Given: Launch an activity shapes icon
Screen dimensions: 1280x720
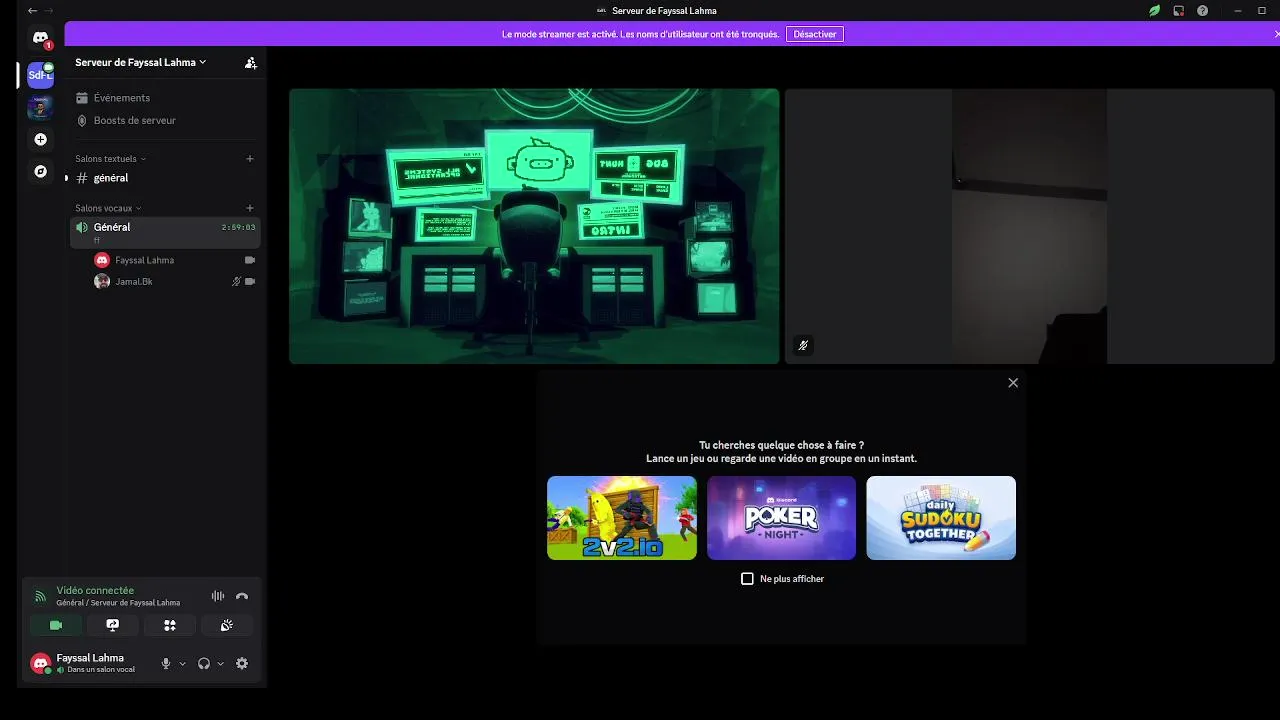Looking at the screenshot, I should click(x=170, y=625).
